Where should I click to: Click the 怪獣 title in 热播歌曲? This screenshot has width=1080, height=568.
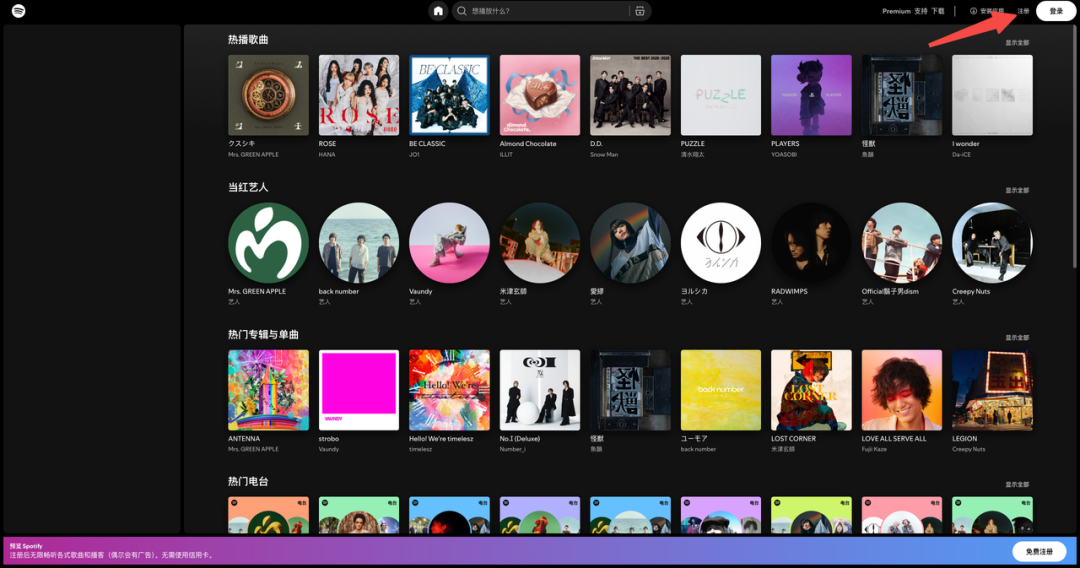pos(868,144)
